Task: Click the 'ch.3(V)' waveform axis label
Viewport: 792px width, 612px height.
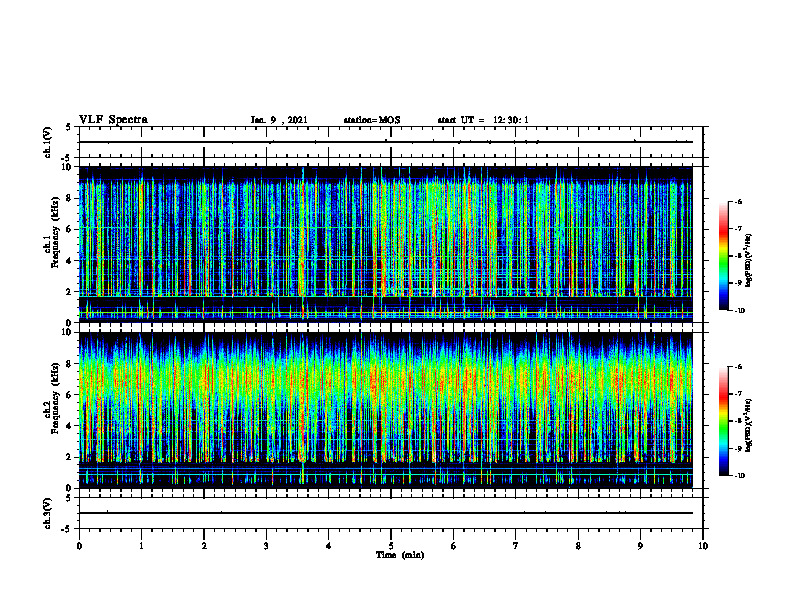Action: [x=48, y=513]
